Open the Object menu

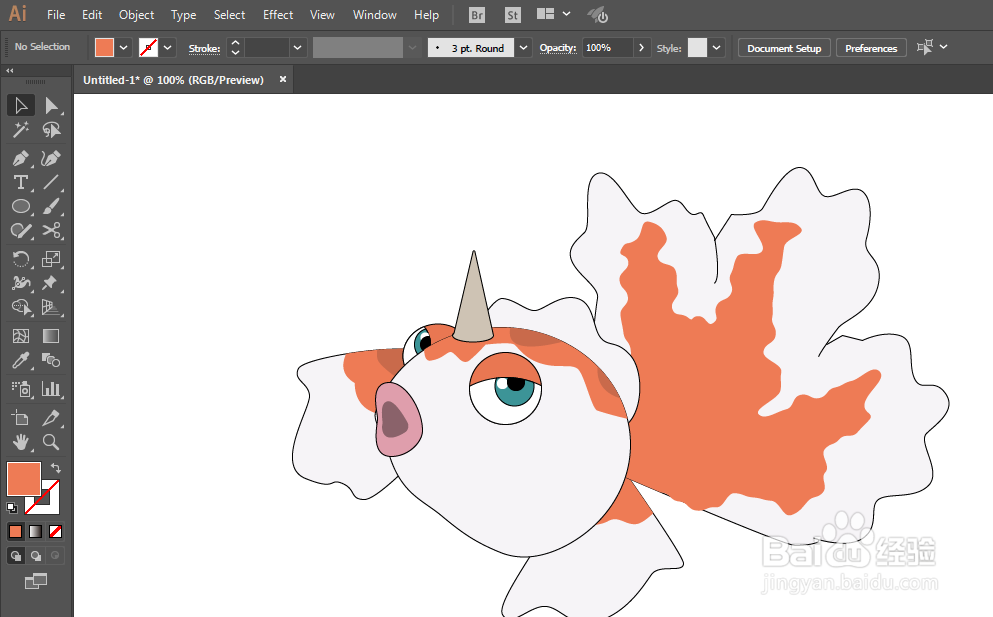pyautogui.click(x=136, y=15)
